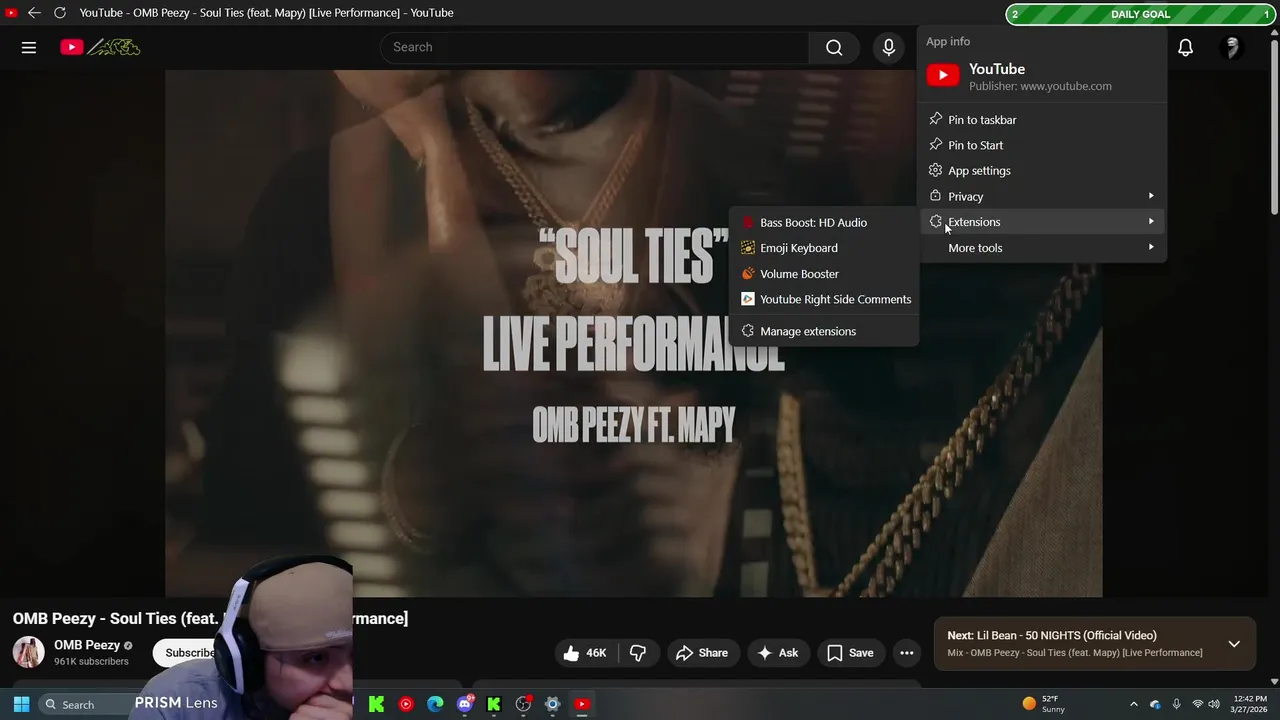Open OMB Peezy channel name link

(x=87, y=645)
